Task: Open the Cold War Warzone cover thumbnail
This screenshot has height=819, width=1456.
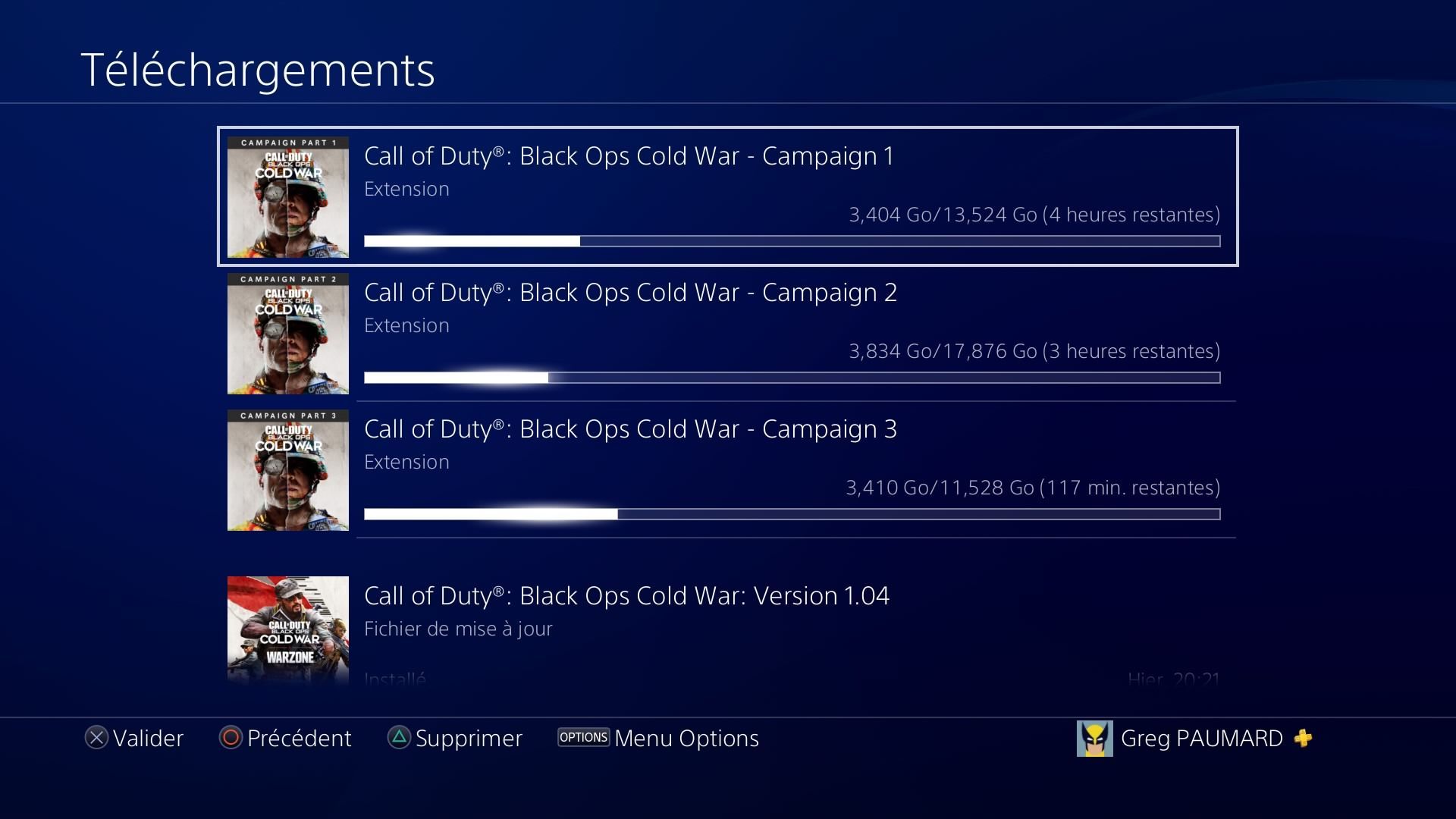Action: [288, 631]
